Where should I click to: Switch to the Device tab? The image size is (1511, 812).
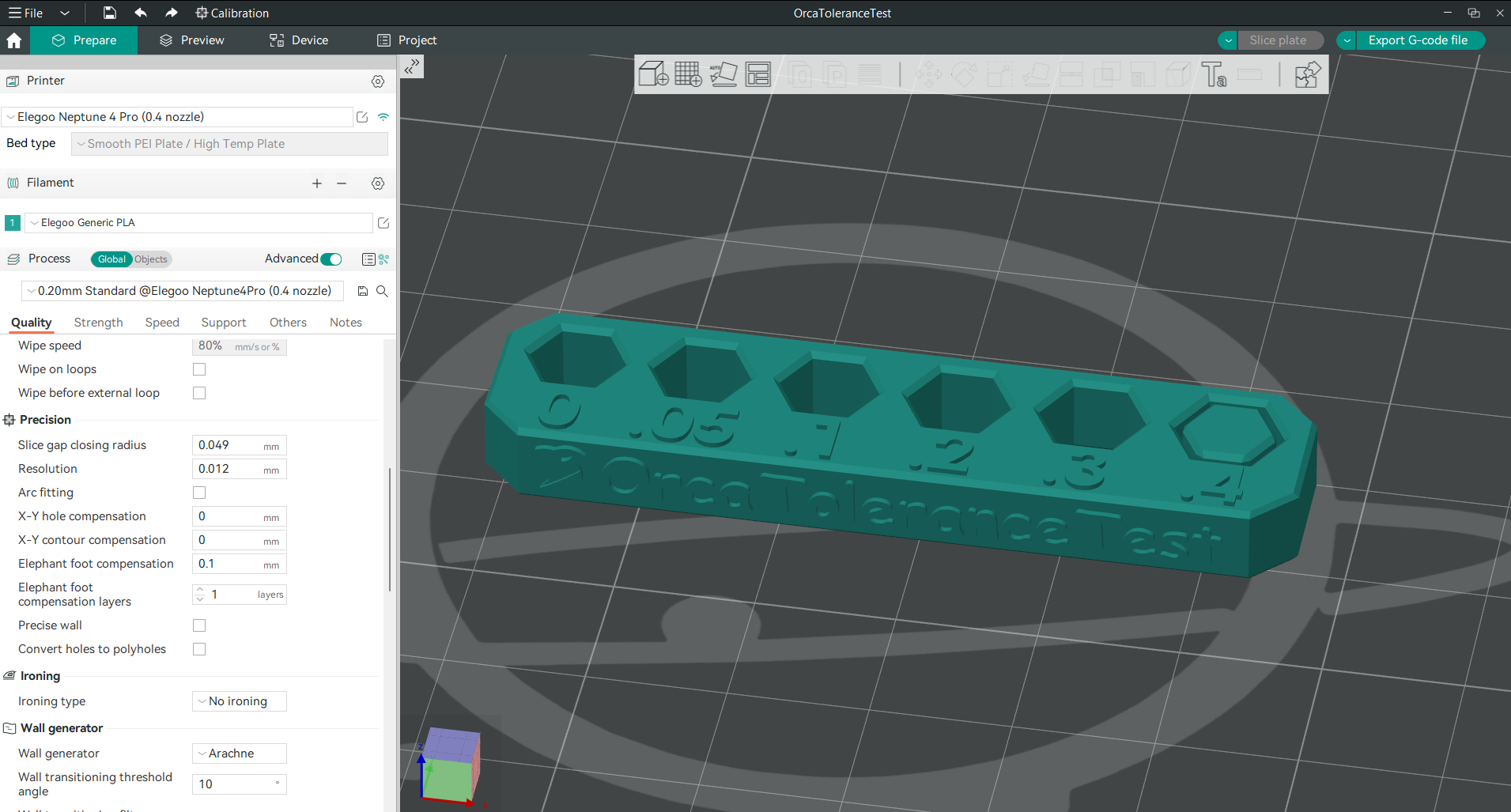point(299,40)
